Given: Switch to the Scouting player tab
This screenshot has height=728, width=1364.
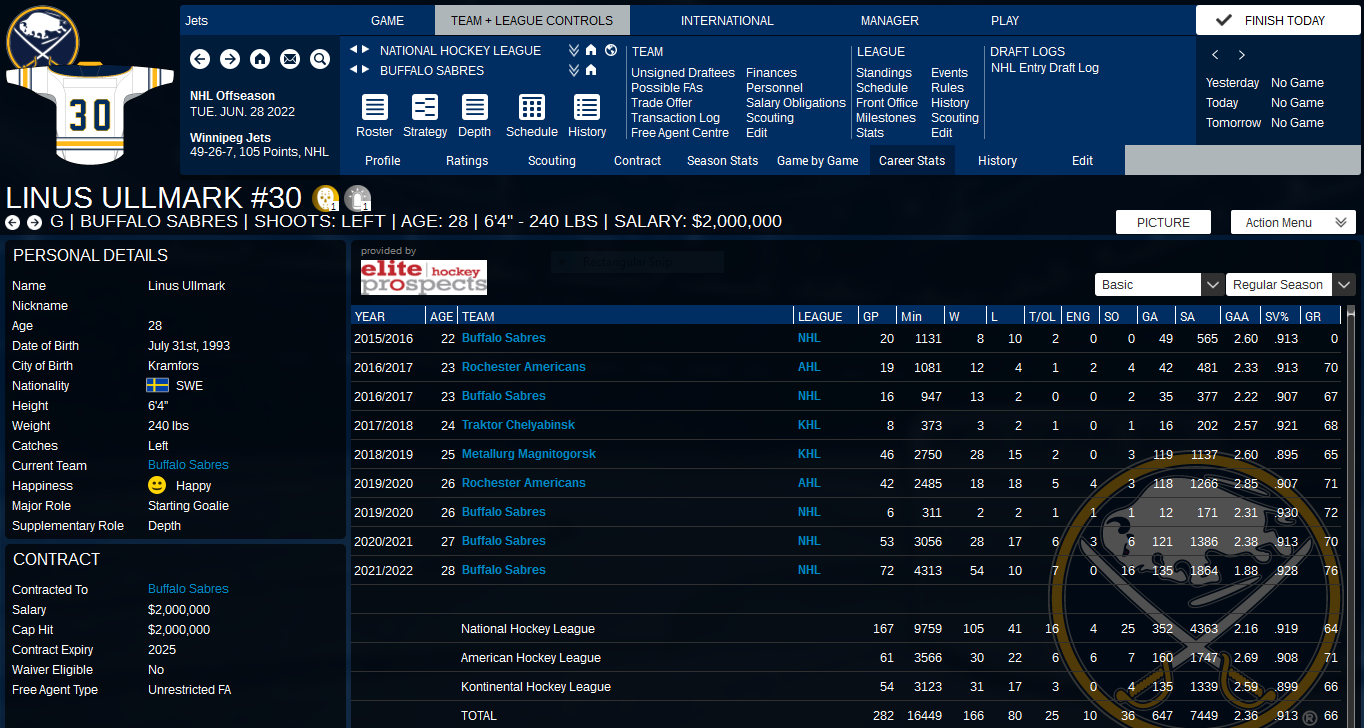Looking at the screenshot, I should pyautogui.click(x=552, y=160).
